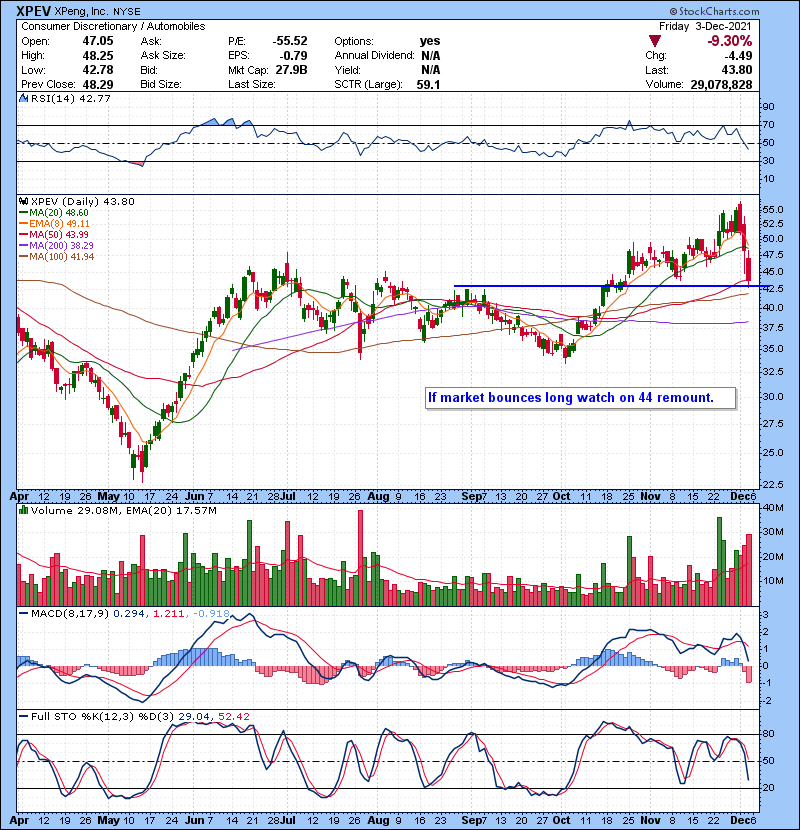Click the RSI(14) 42.77 indicator label

tap(70, 98)
